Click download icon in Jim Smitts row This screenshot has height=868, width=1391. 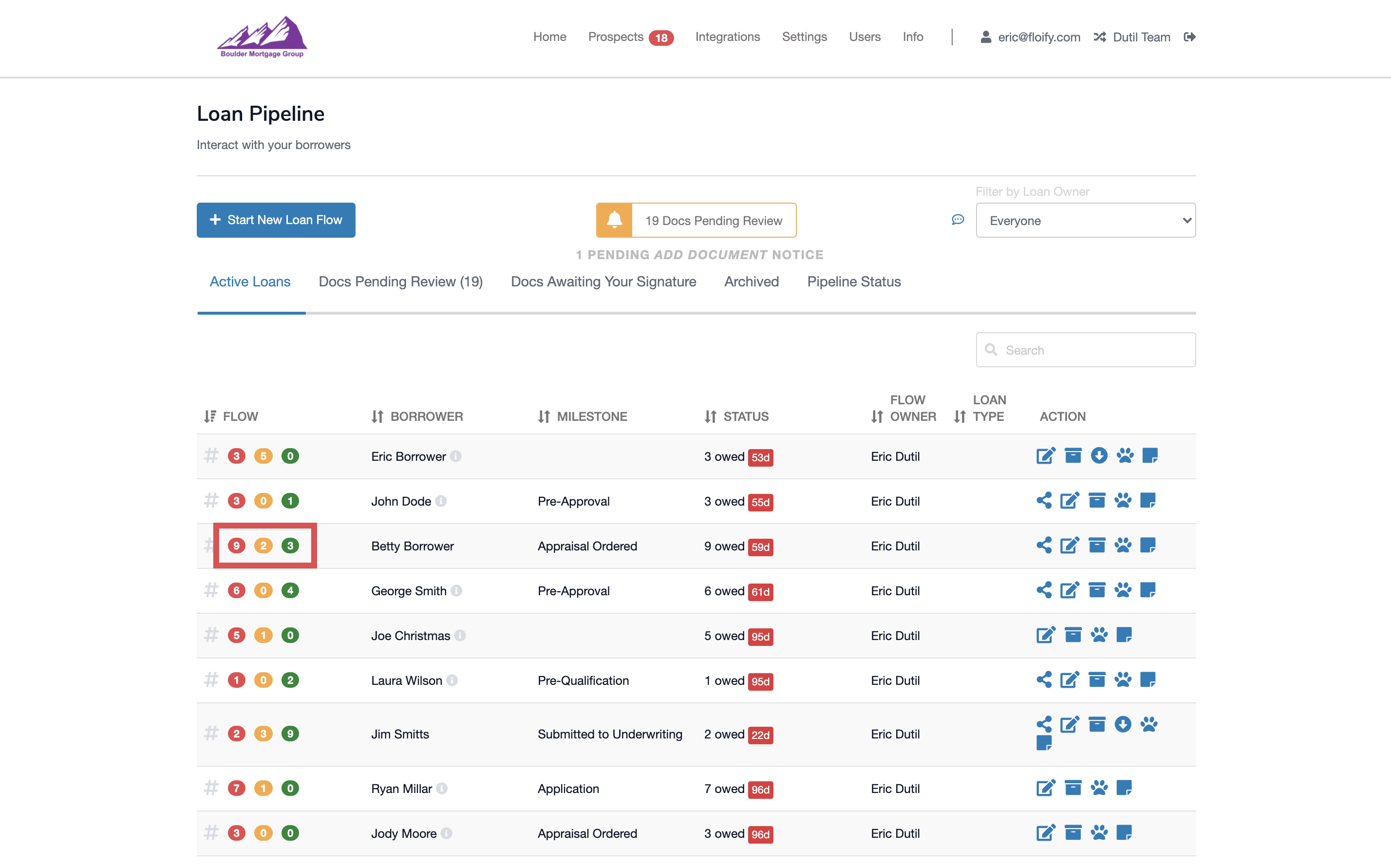1123,724
